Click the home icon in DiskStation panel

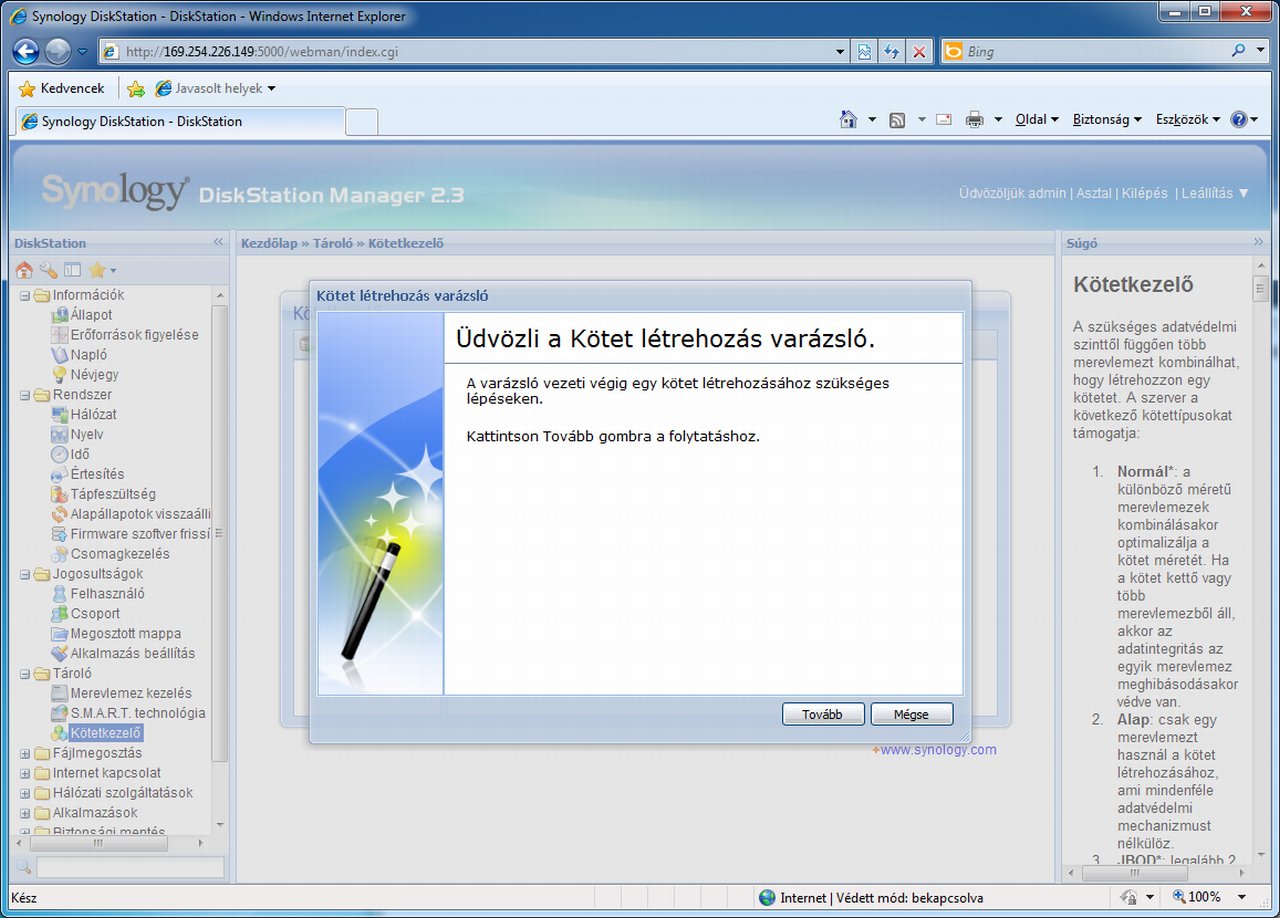tap(24, 270)
